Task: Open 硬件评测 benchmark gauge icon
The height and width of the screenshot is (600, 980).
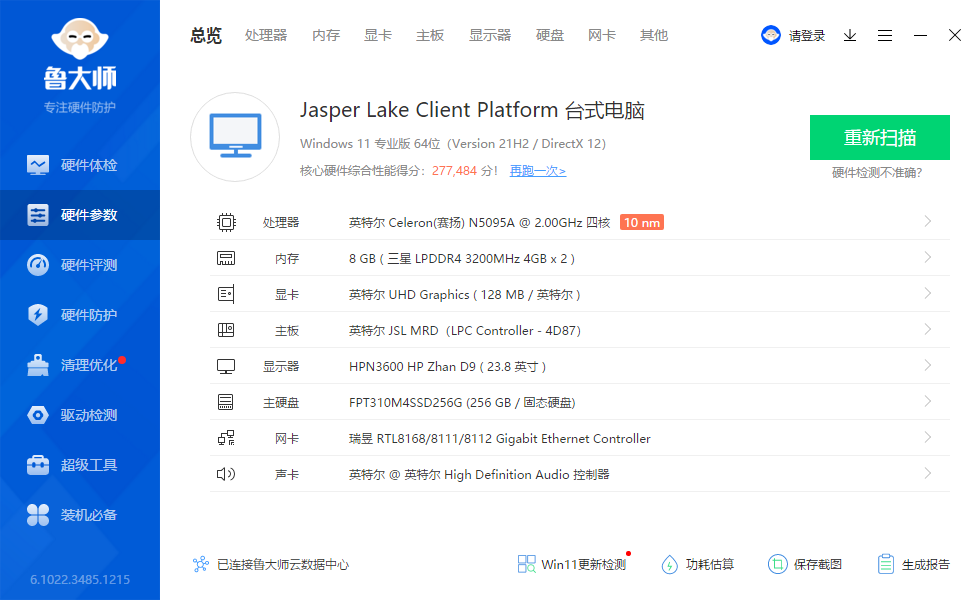Action: pos(38,265)
